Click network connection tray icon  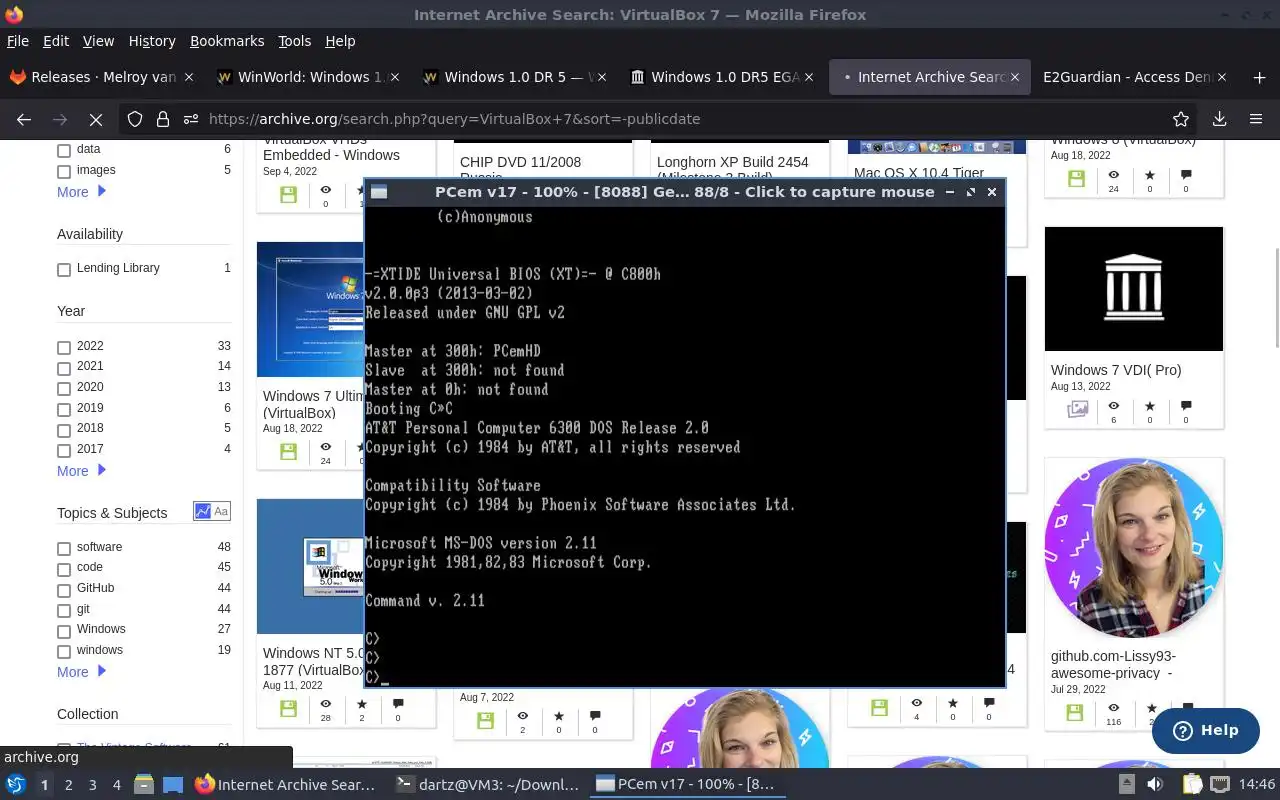(x=1218, y=785)
